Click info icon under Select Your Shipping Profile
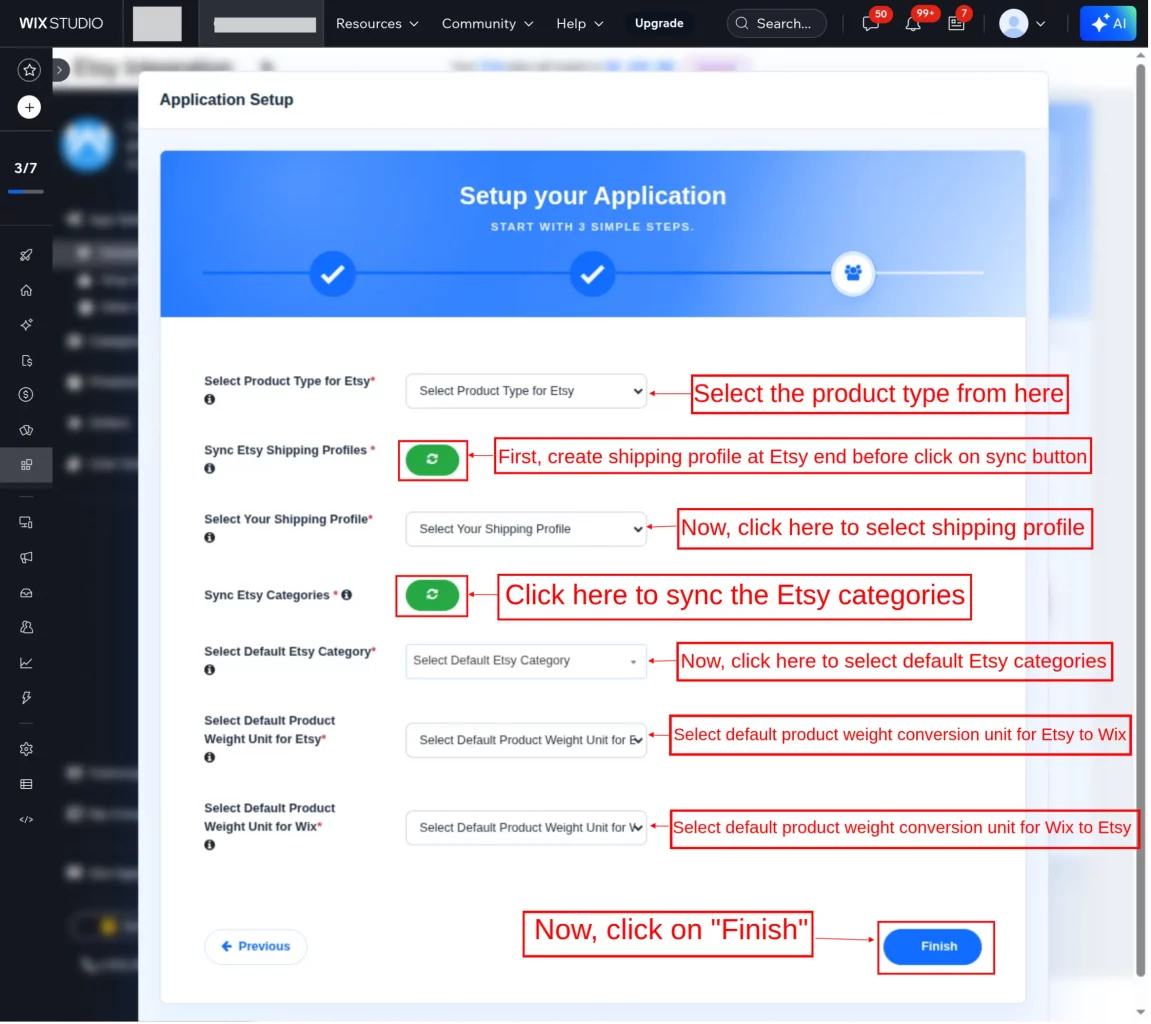This screenshot has height=1024, width=1151. point(210,537)
